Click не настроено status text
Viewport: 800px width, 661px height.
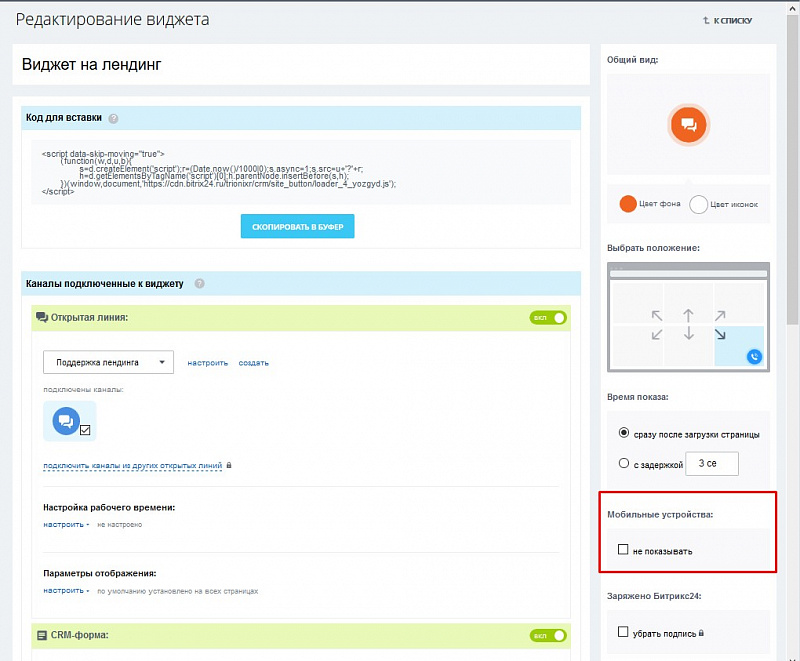[x=120, y=525]
